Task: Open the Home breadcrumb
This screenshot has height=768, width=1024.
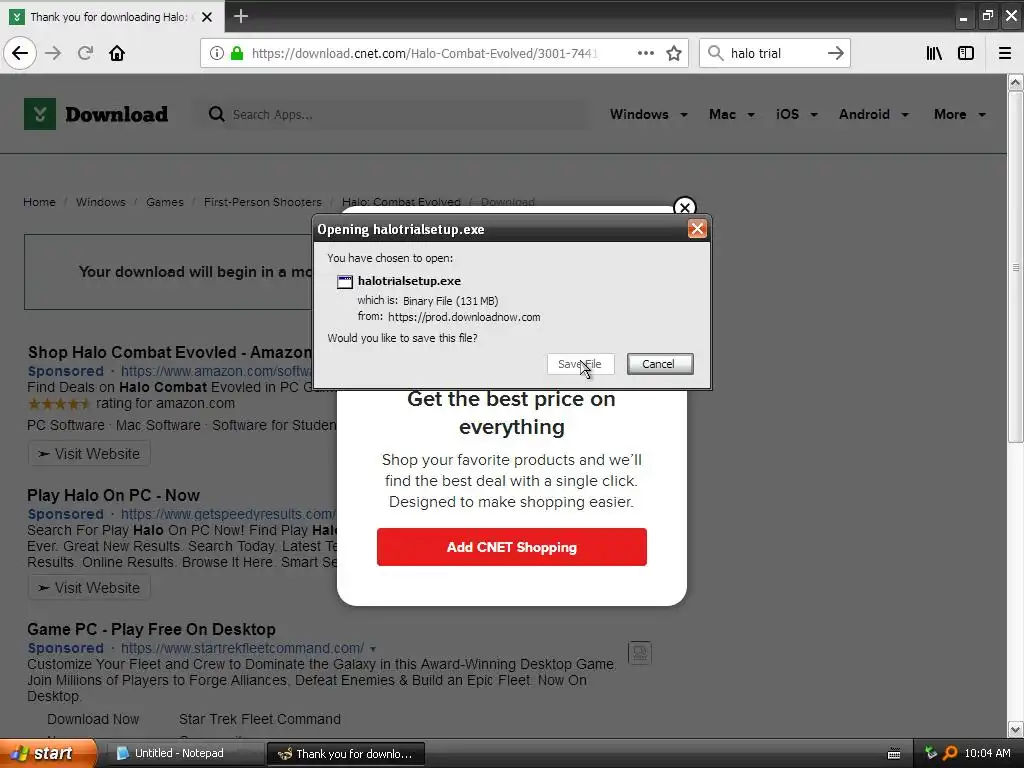Action: (39, 202)
